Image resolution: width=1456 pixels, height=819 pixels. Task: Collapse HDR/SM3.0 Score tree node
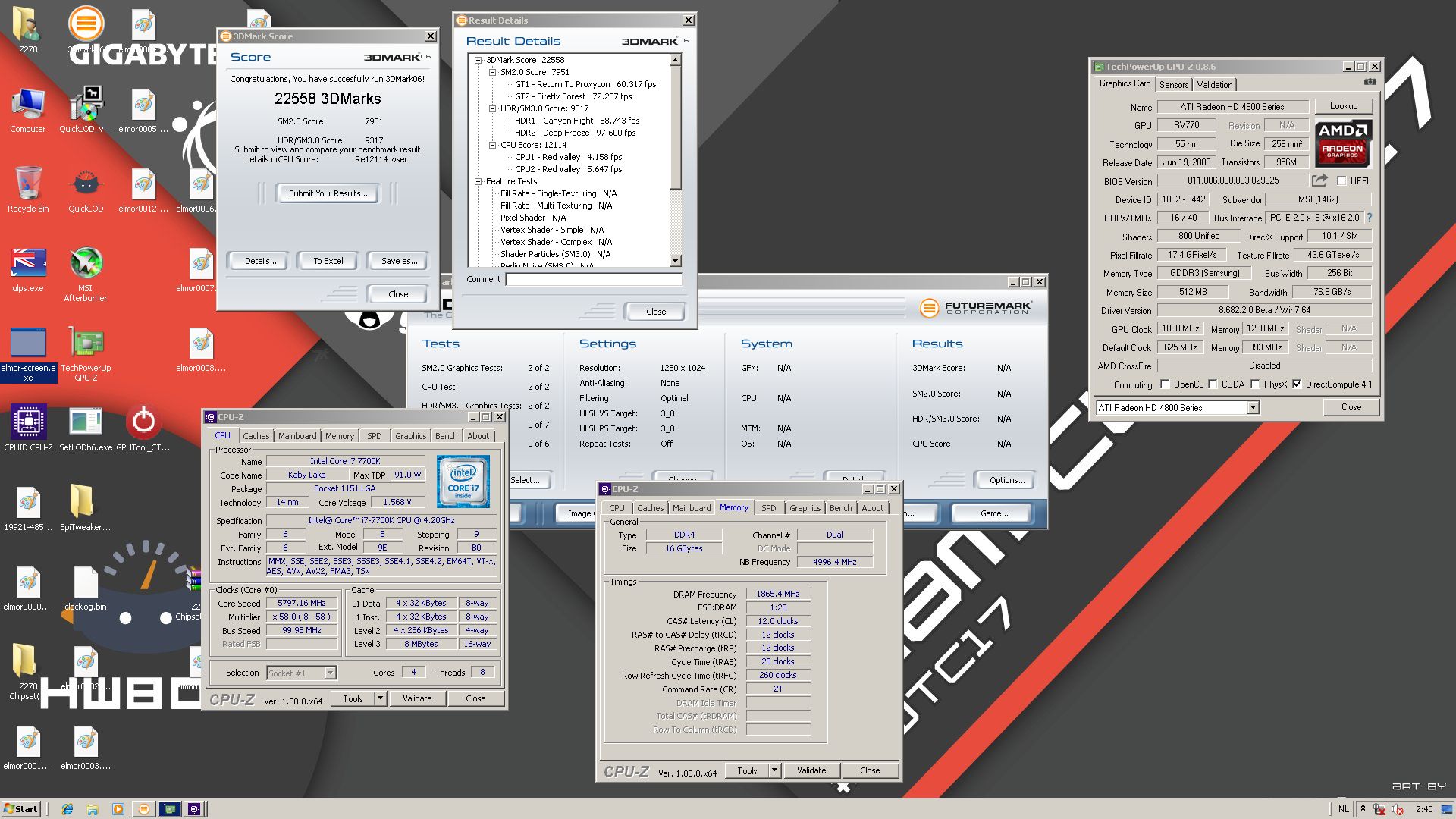coord(492,108)
